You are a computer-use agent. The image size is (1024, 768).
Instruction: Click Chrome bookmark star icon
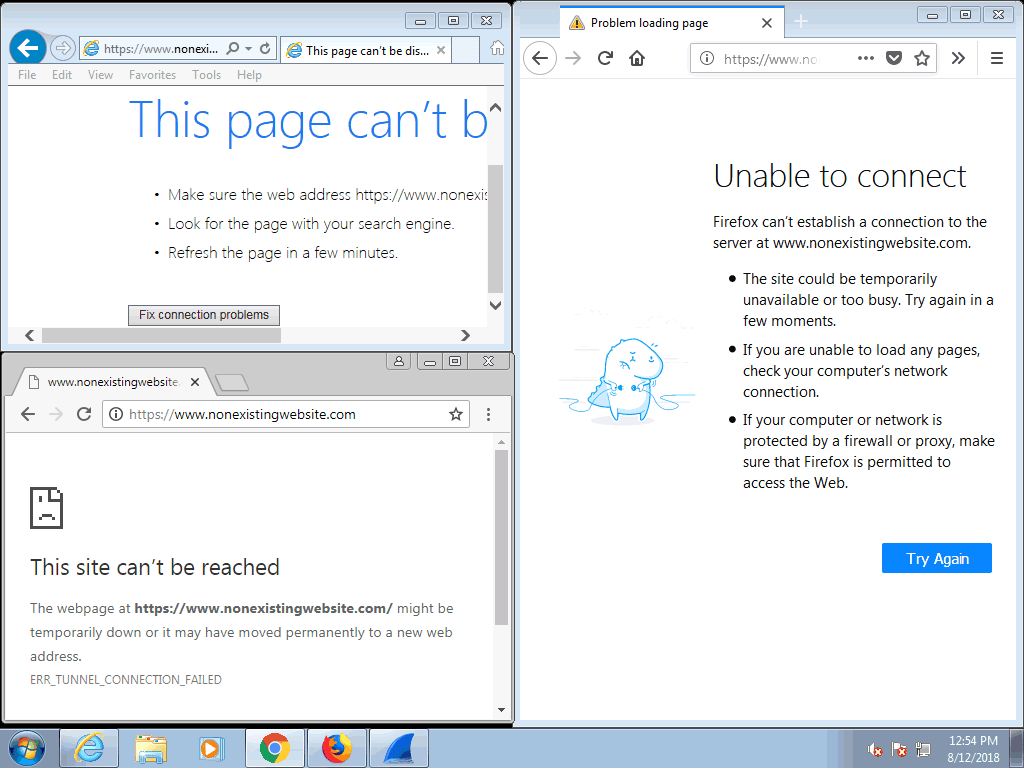click(x=456, y=414)
